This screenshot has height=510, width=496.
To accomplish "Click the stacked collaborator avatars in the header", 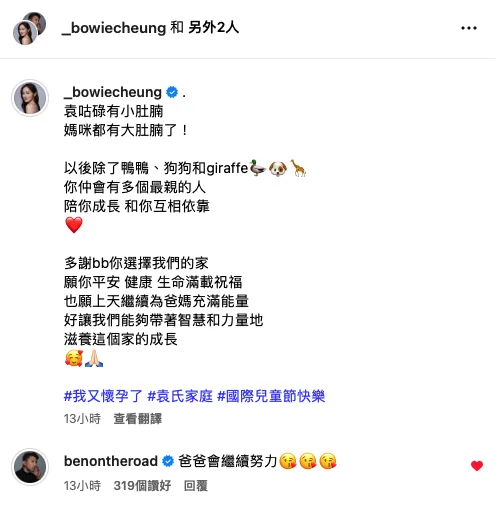I will 29,28.
